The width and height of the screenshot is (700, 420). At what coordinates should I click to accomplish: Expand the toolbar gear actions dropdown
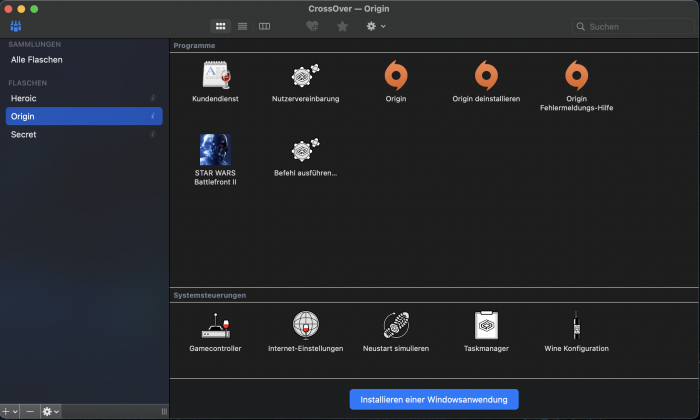pos(376,26)
